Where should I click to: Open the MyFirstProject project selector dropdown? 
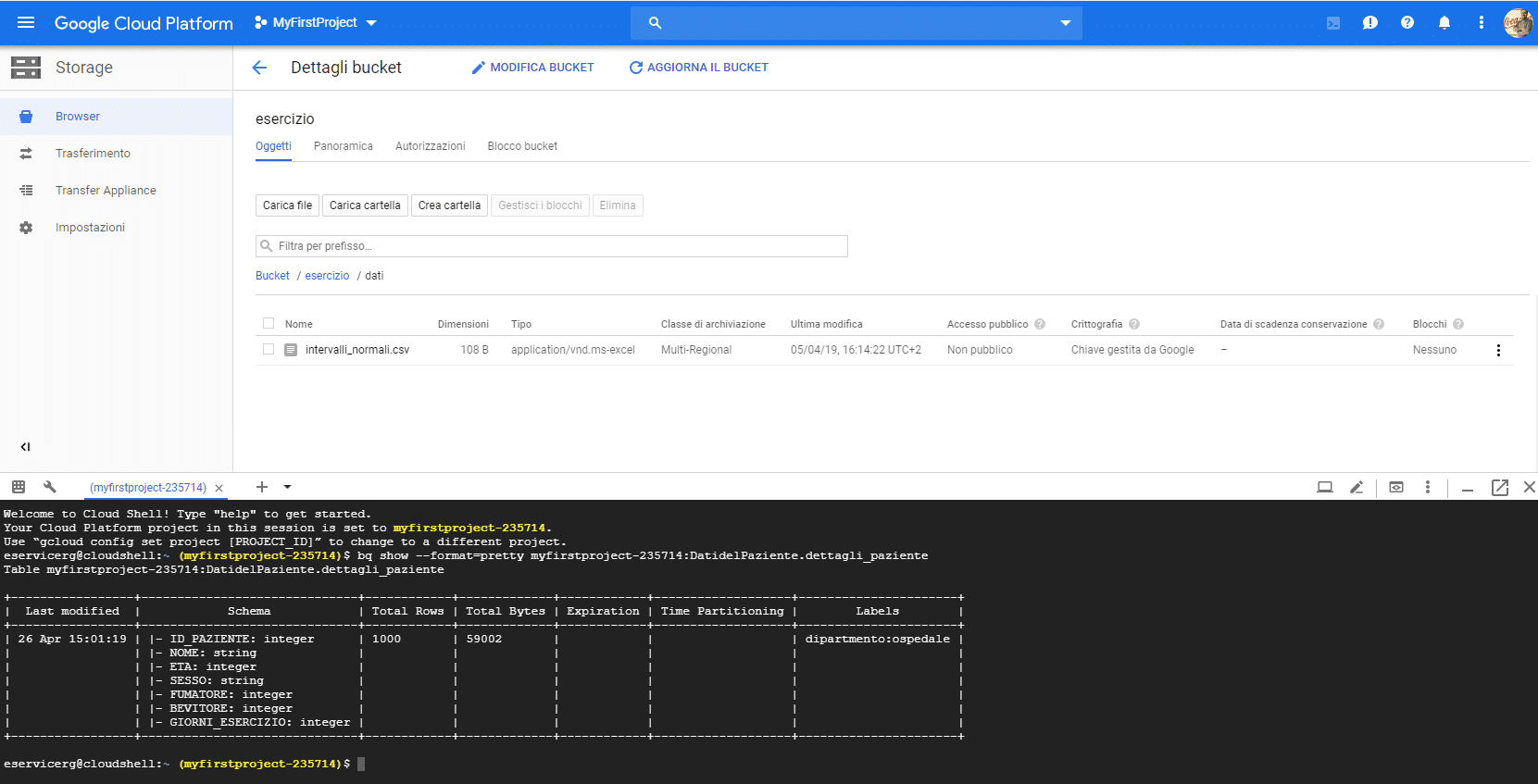point(316,22)
